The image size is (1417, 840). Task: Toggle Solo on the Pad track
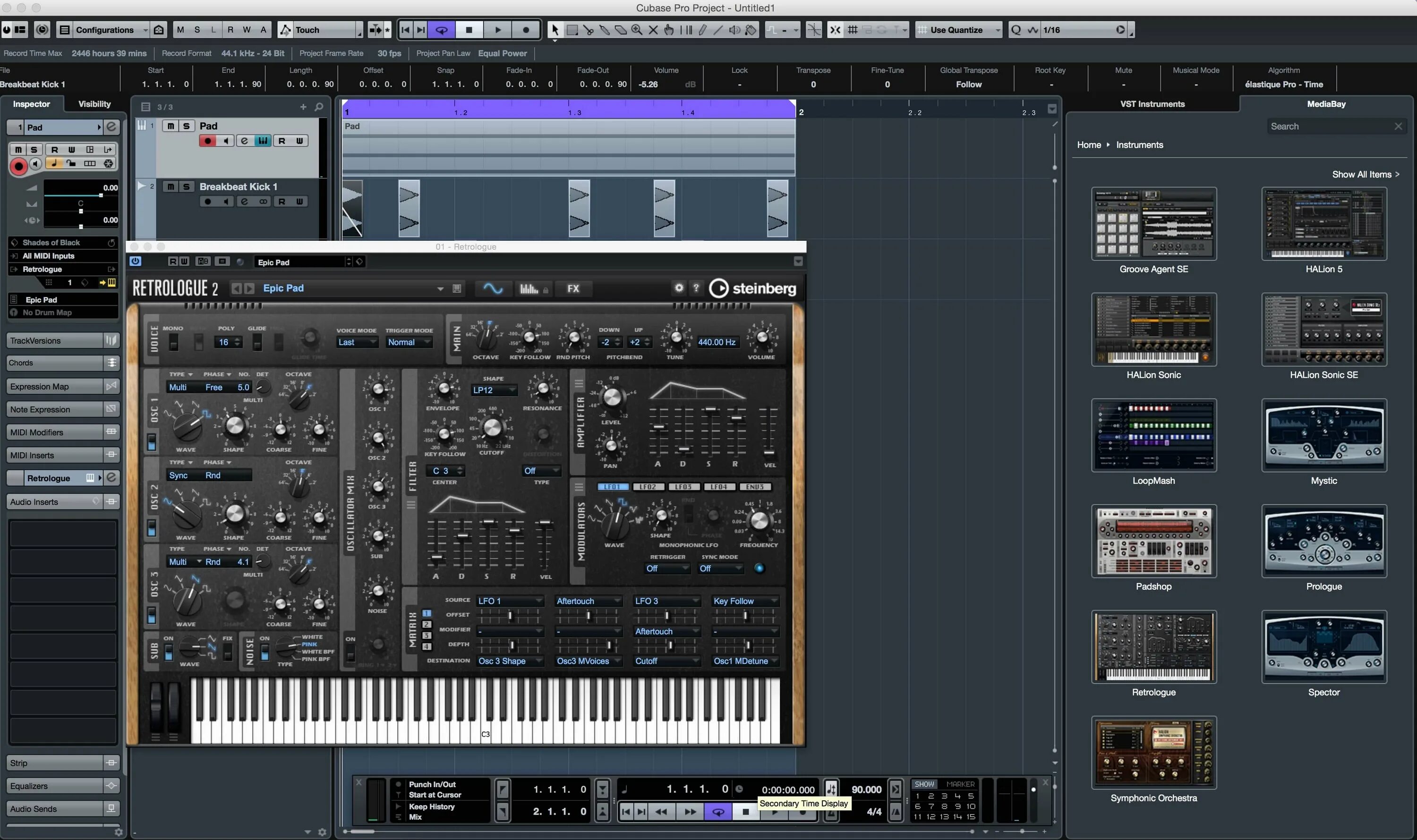(186, 126)
